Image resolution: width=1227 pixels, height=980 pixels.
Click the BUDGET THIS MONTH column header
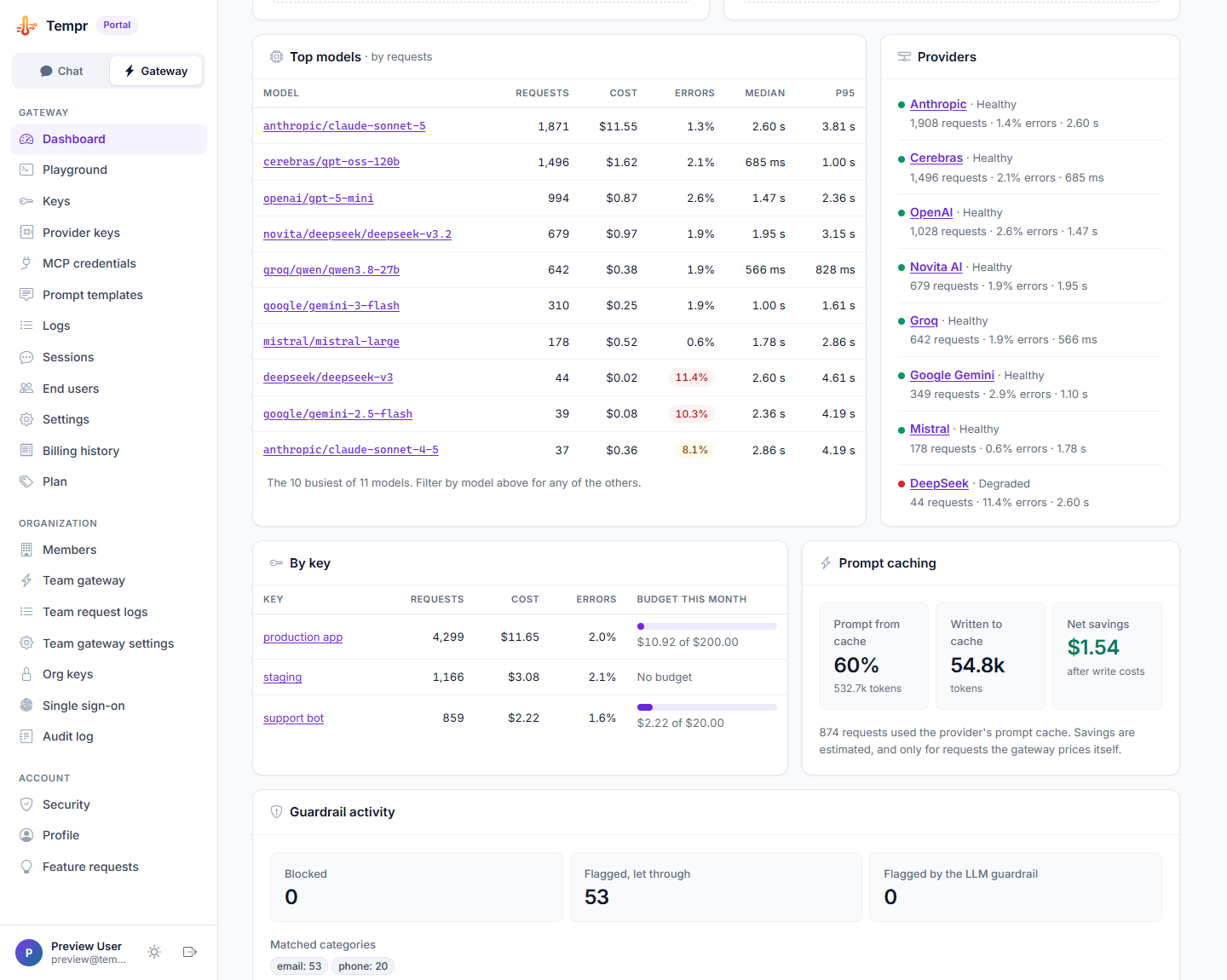(692, 599)
